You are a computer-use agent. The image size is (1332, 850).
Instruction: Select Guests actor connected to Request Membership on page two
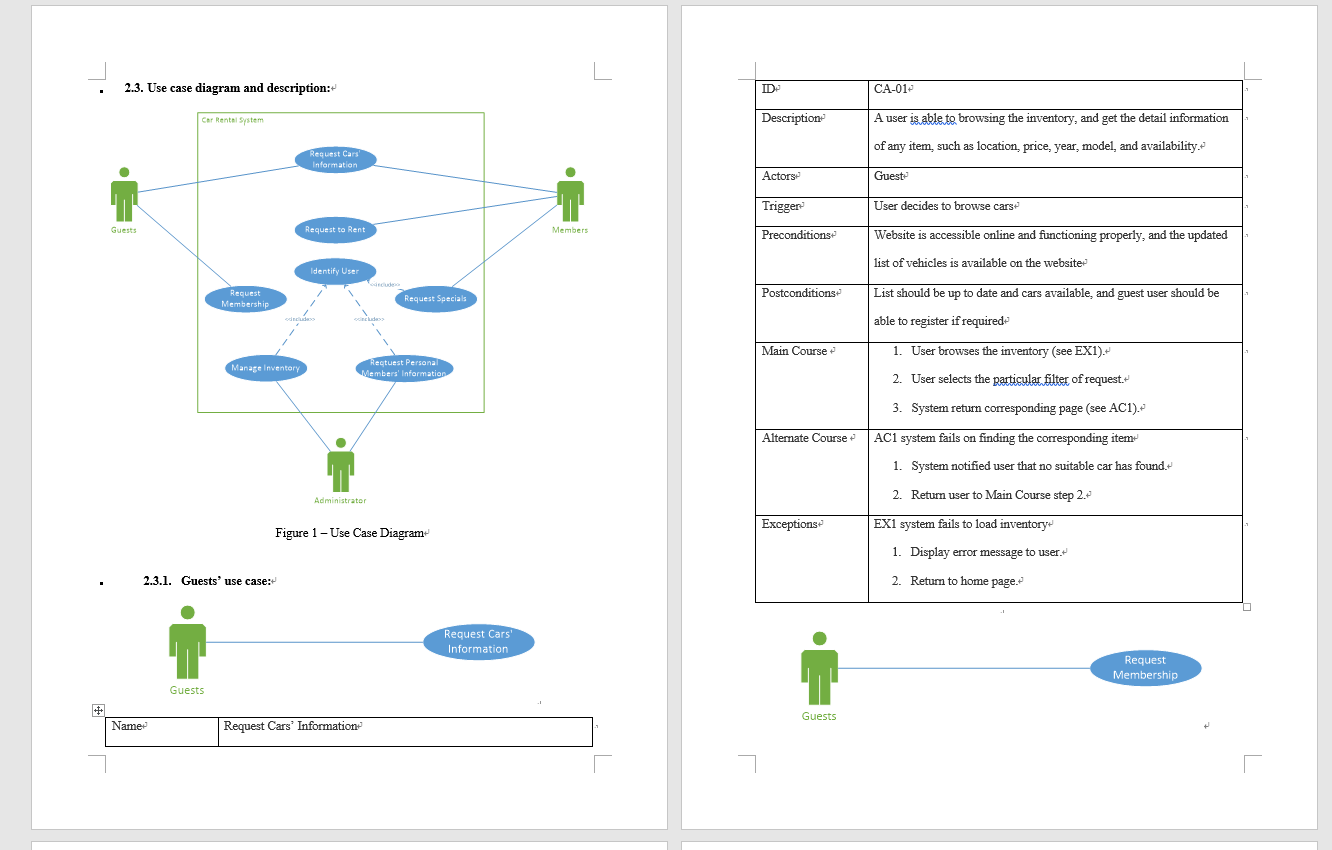tap(819, 669)
